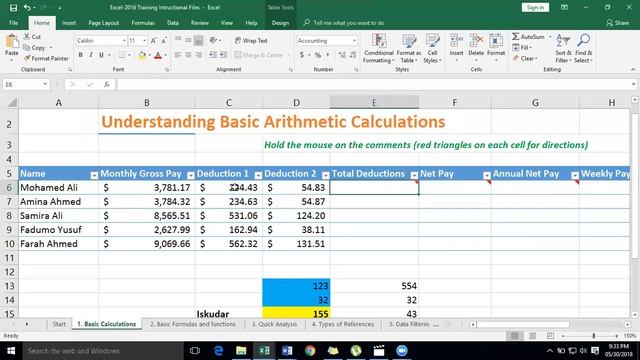Click the Sign in button

(535, 7)
